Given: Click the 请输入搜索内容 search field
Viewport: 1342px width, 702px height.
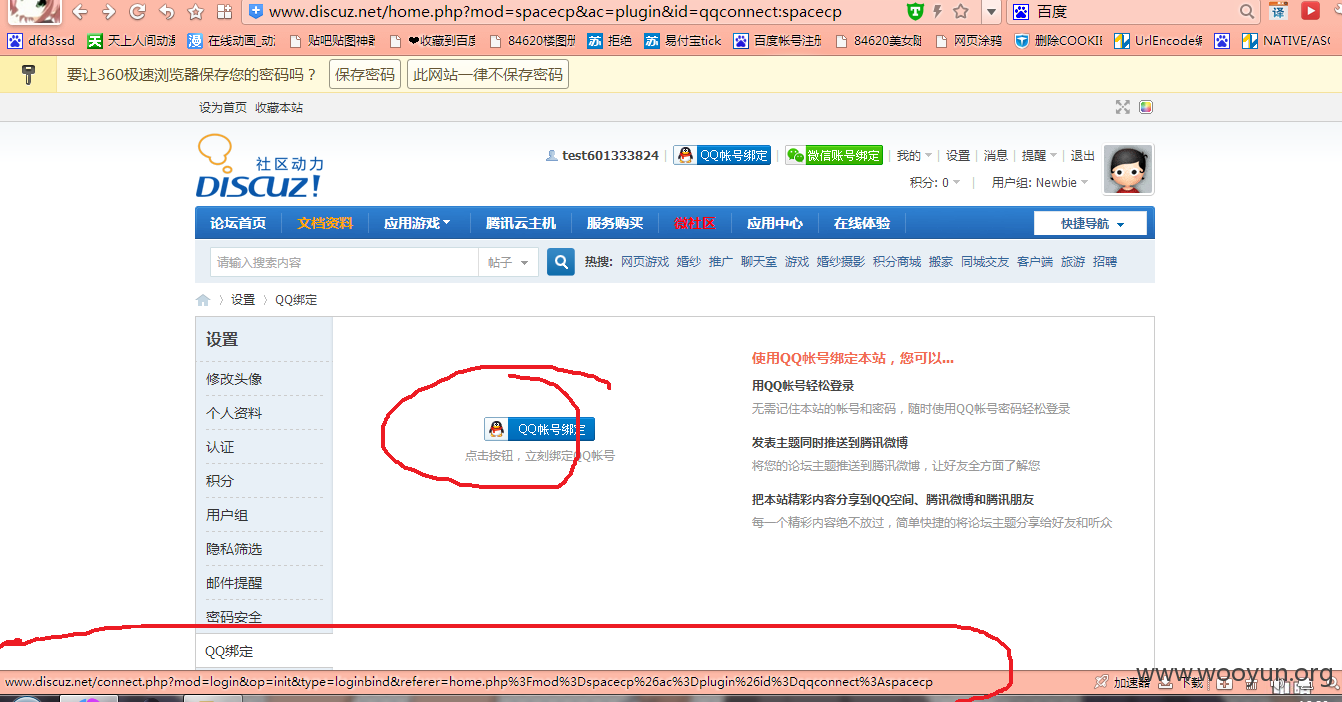Looking at the screenshot, I should (344, 262).
